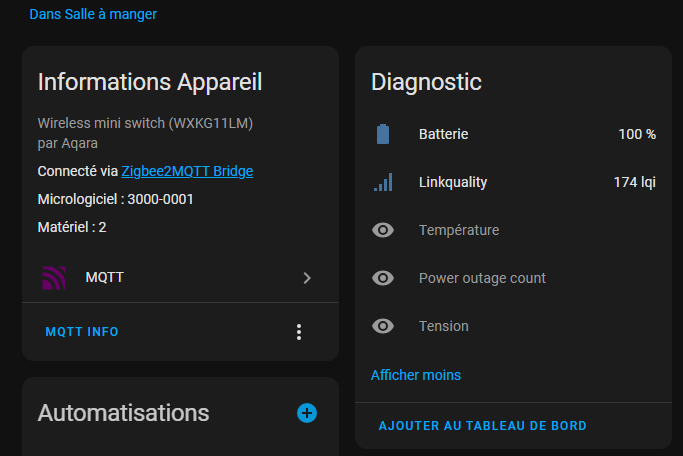
Task: Click AJOUTER AU TABLEAU DE BORD
Action: 483,426
